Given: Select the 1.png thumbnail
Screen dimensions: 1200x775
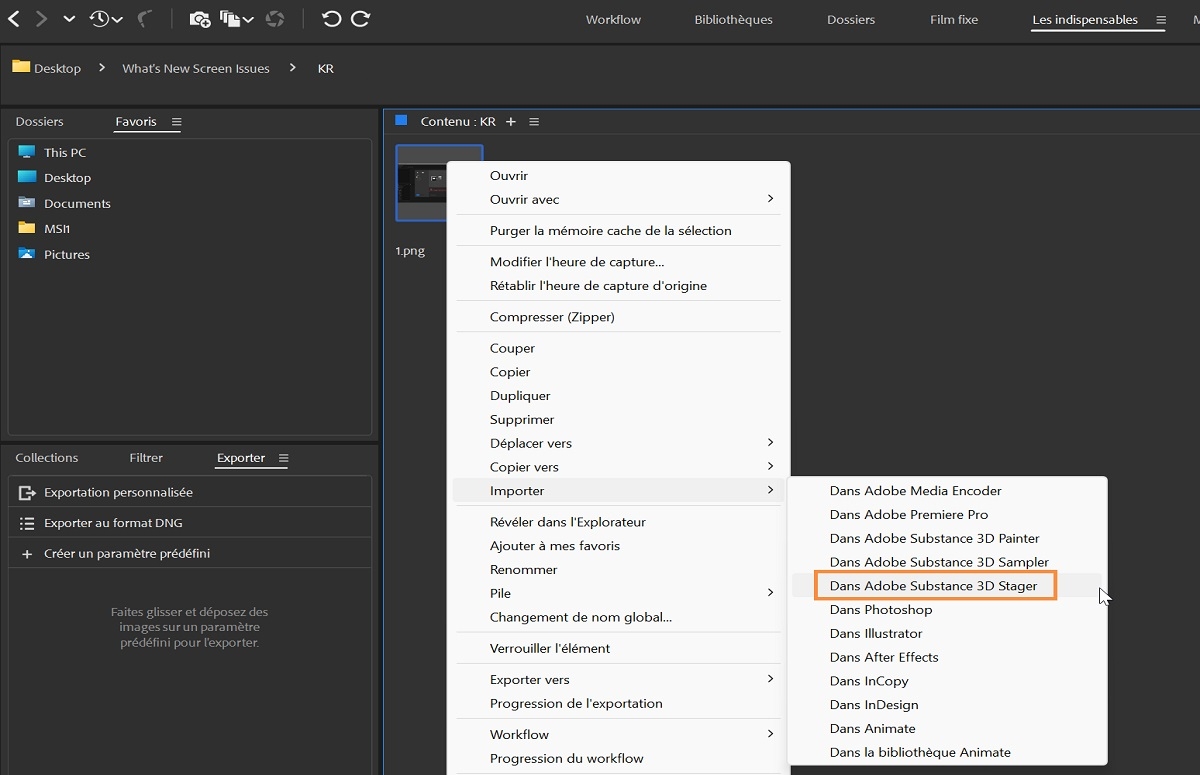Looking at the screenshot, I should [x=421, y=183].
